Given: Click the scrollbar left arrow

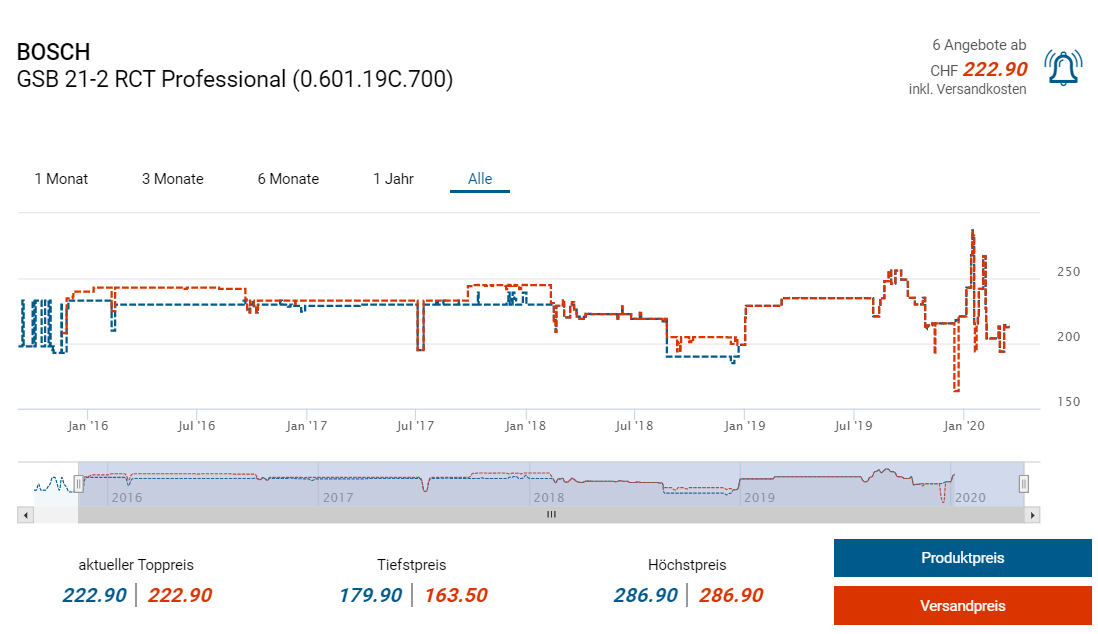Looking at the screenshot, I should 26,515.
